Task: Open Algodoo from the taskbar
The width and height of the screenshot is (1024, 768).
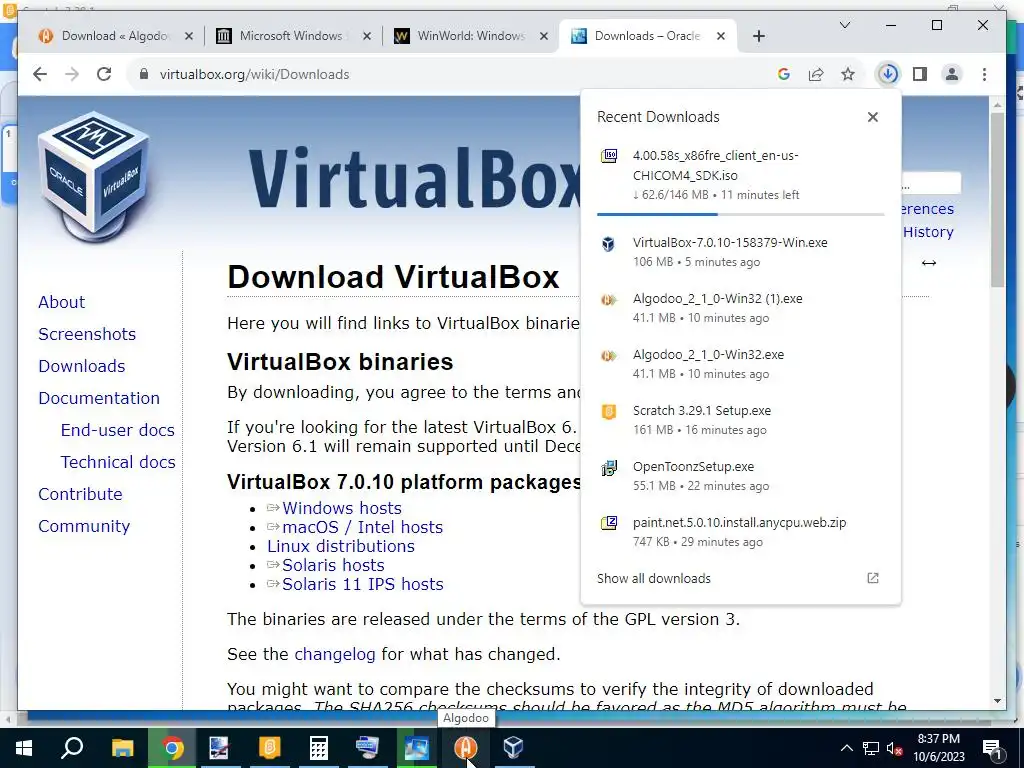Action: (466, 748)
